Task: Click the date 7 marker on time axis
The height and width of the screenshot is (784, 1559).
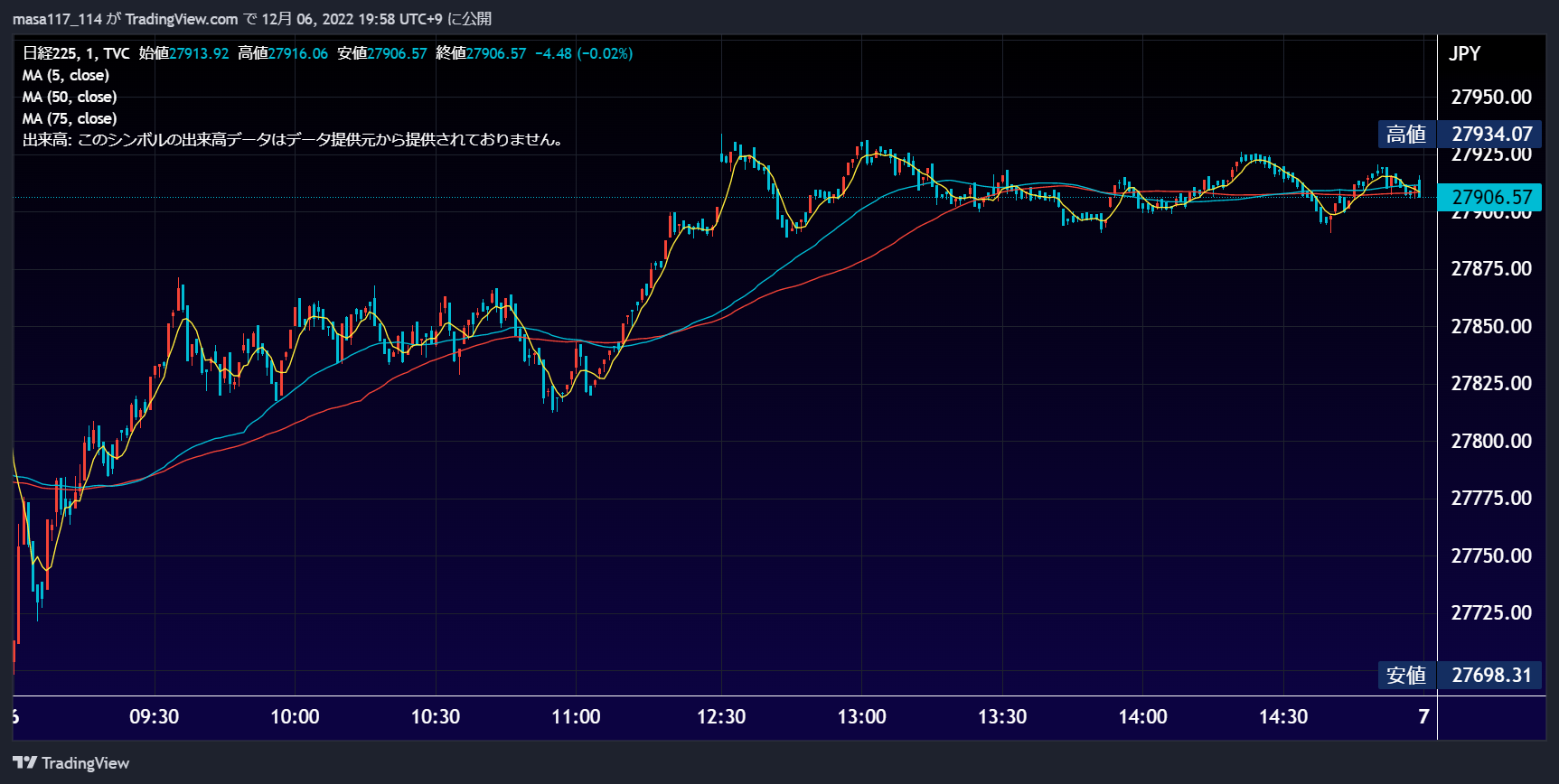Action: pos(1423,717)
